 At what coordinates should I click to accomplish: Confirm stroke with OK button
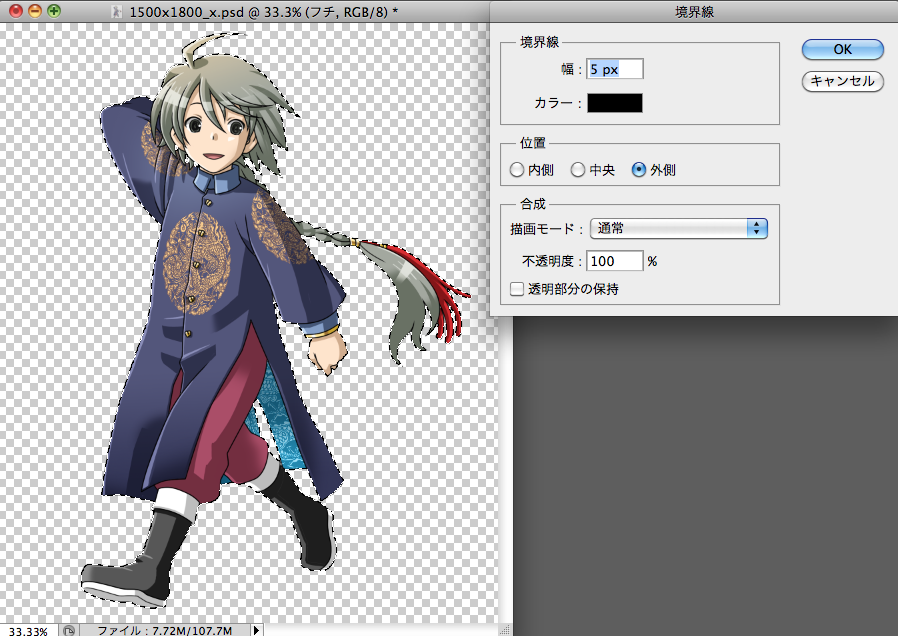842,49
